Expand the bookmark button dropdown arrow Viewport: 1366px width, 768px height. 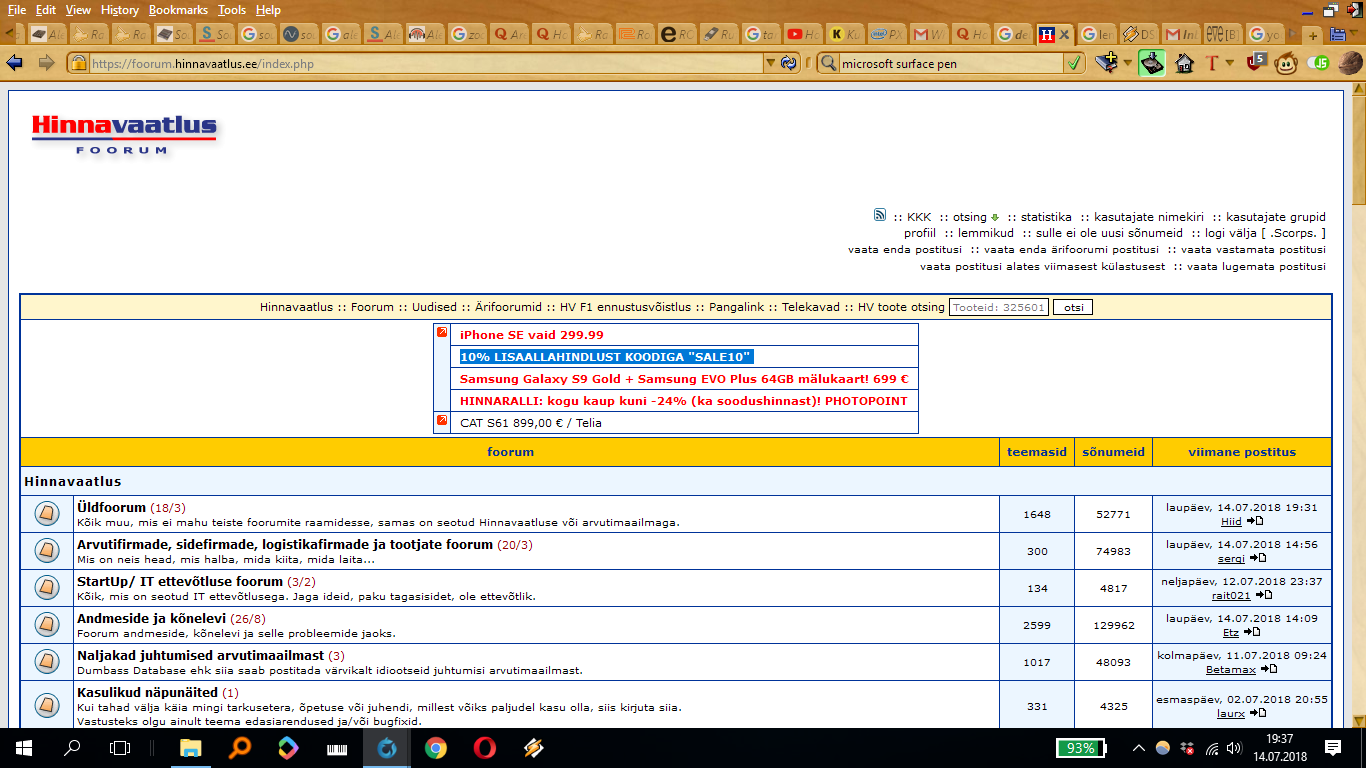coord(1126,63)
